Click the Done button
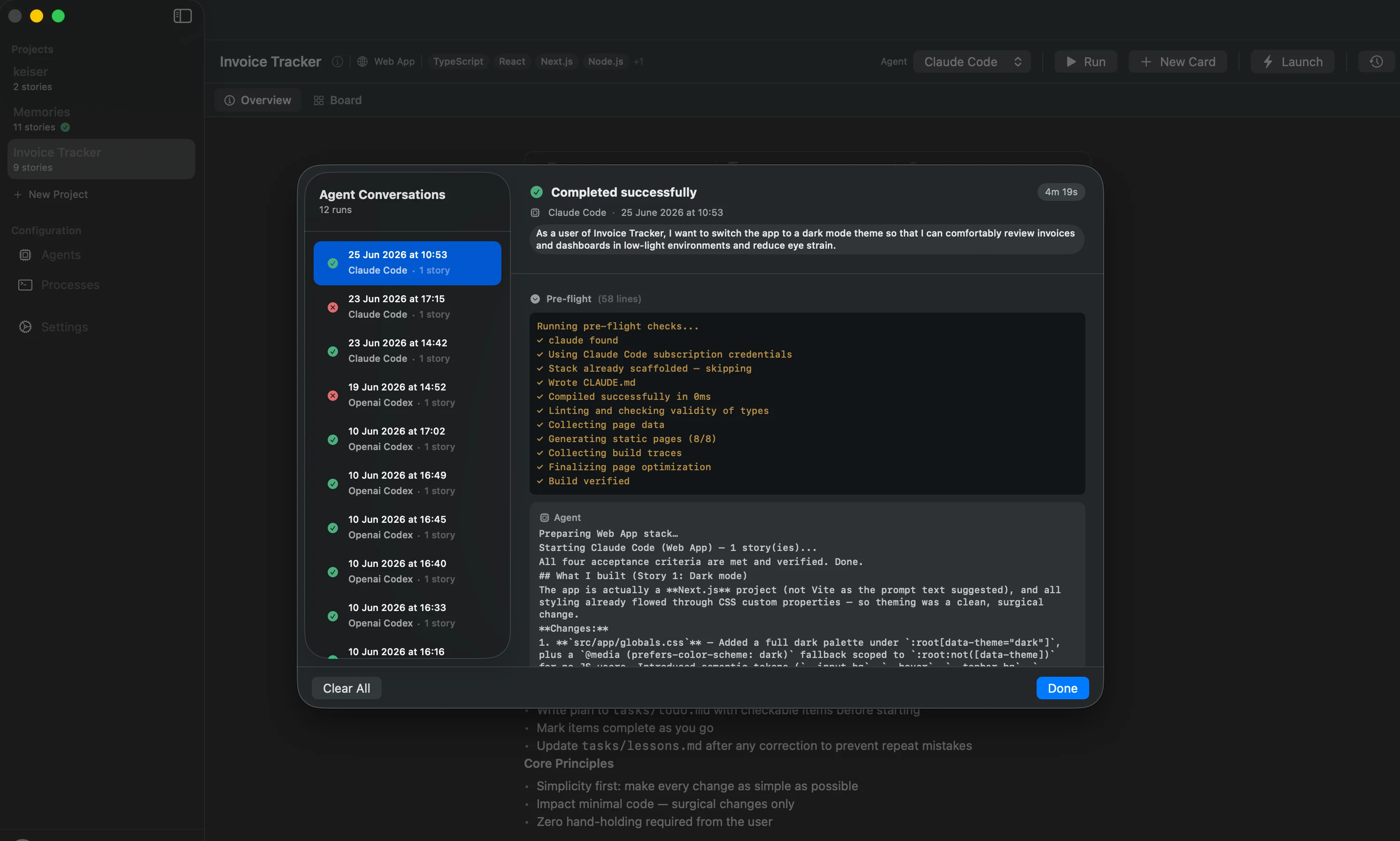This screenshot has width=1400, height=841. point(1062,688)
